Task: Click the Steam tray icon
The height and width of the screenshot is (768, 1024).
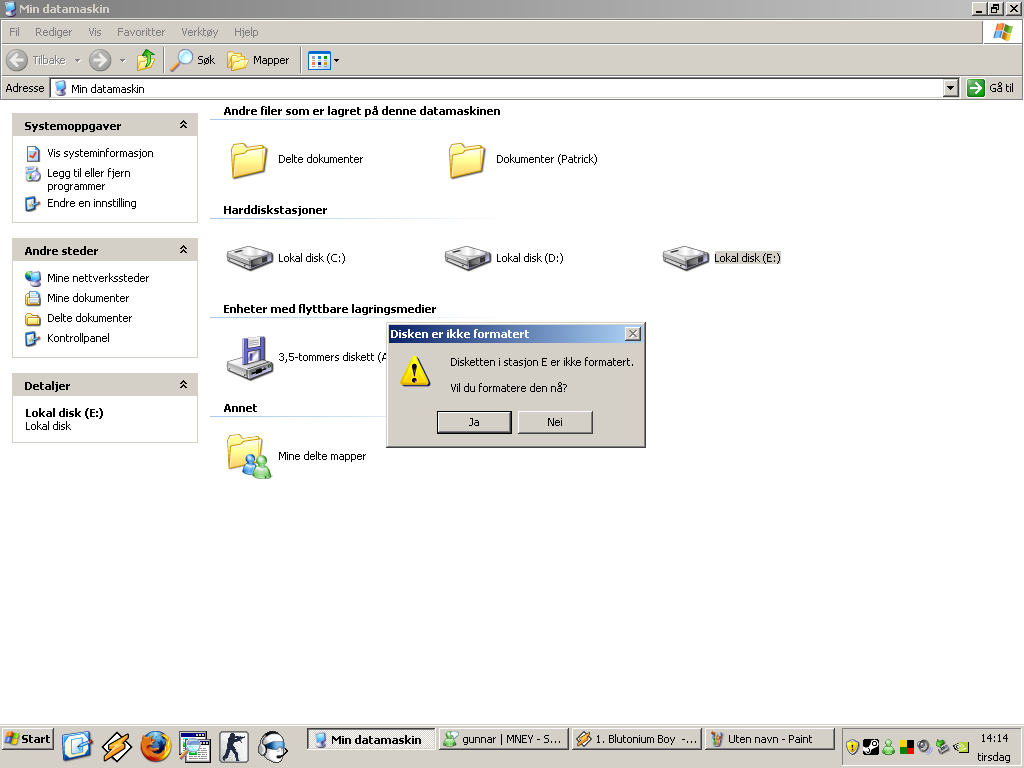Action: [x=871, y=746]
